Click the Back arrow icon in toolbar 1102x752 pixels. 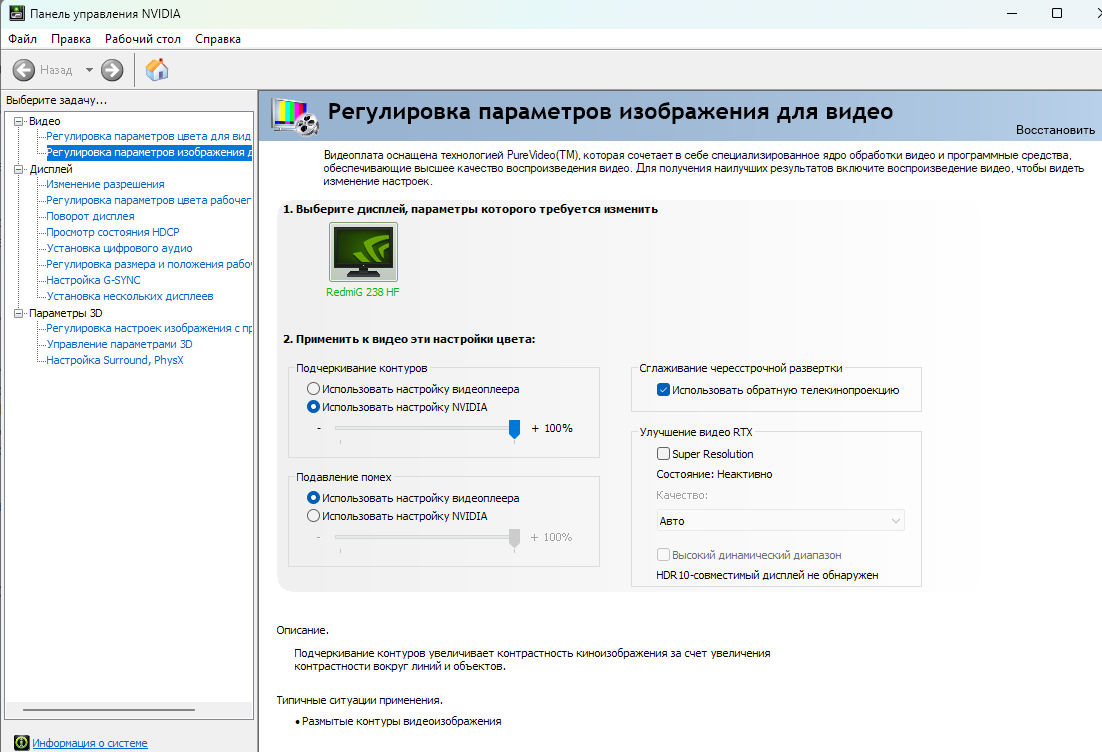click(x=24, y=70)
